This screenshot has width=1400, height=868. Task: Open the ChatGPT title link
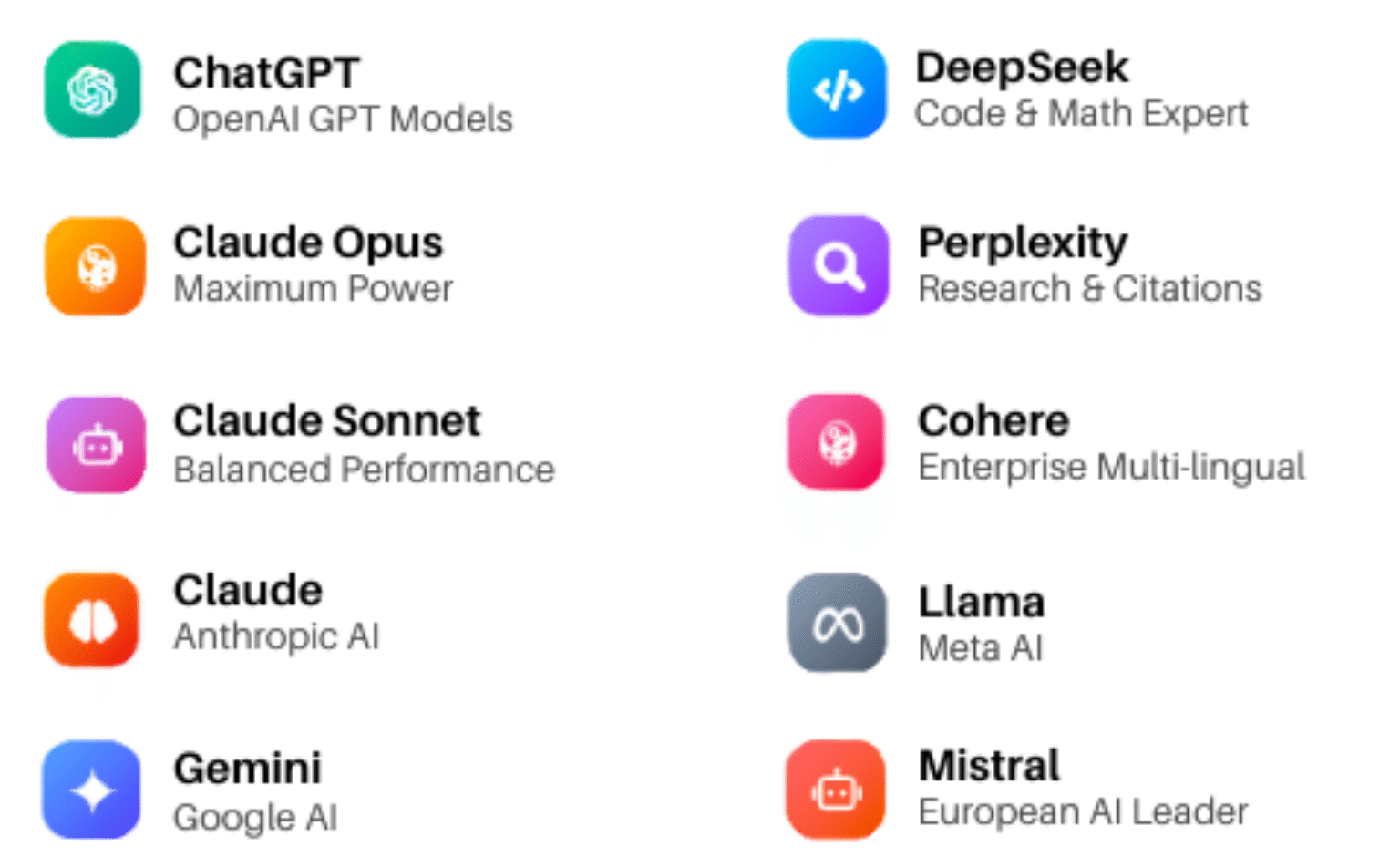click(266, 73)
